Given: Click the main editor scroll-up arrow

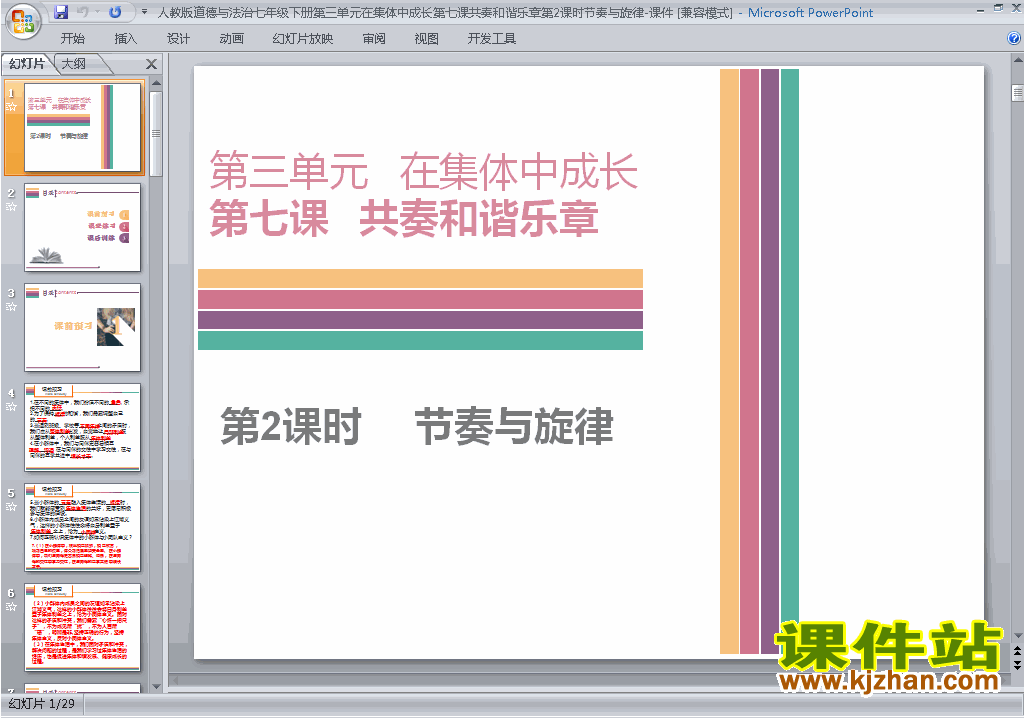Looking at the screenshot, I should click(1017, 59).
